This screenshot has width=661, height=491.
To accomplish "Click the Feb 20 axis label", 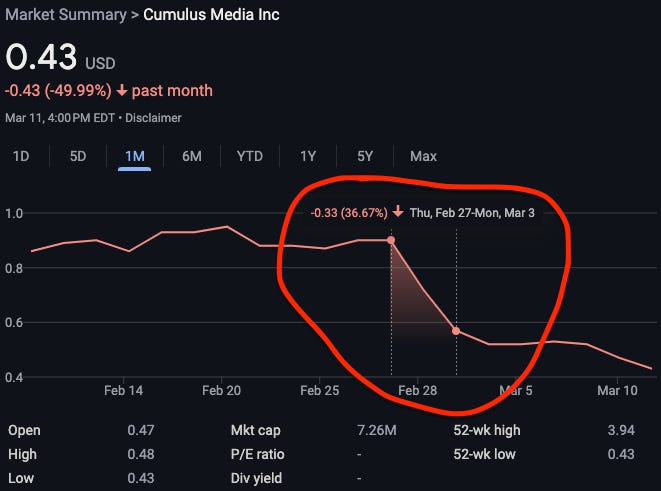I will (x=221, y=391).
